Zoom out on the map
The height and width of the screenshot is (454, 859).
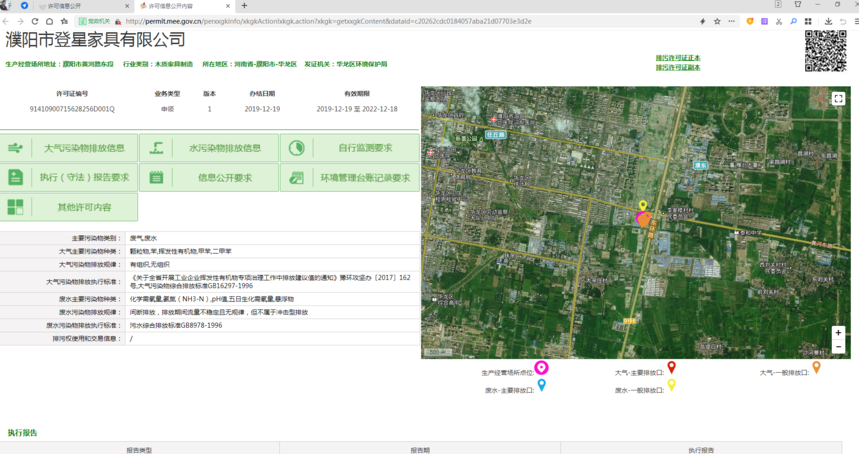coord(838,347)
